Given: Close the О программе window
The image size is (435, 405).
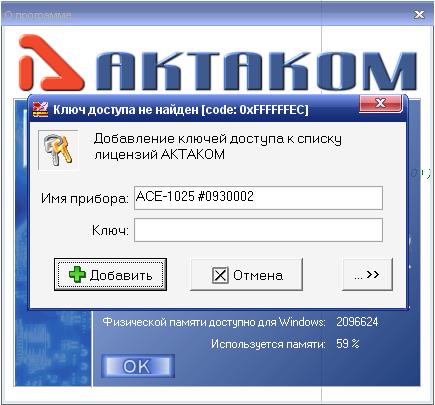Looking at the screenshot, I should pos(419,15).
